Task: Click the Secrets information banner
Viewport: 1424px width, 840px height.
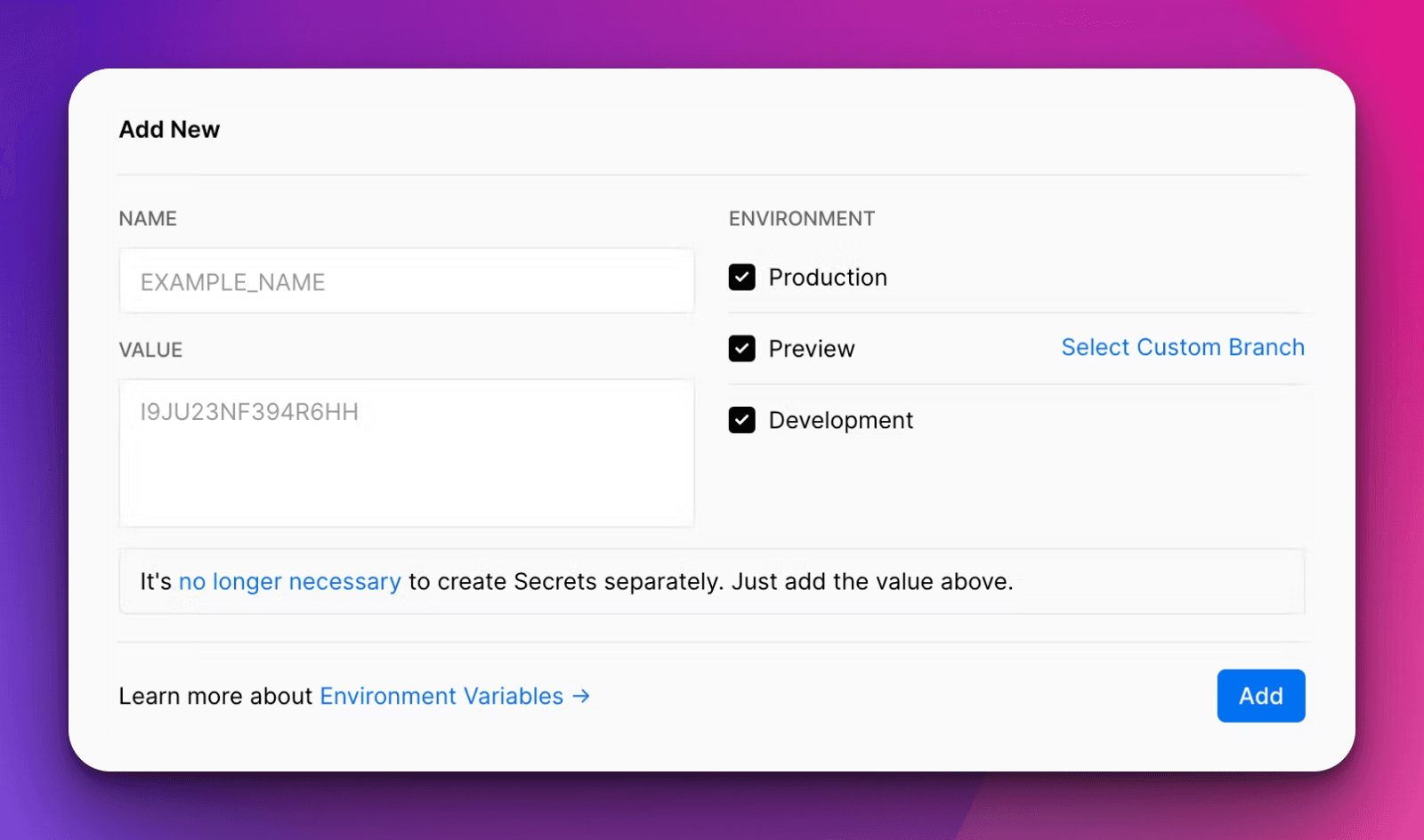Action: point(712,581)
